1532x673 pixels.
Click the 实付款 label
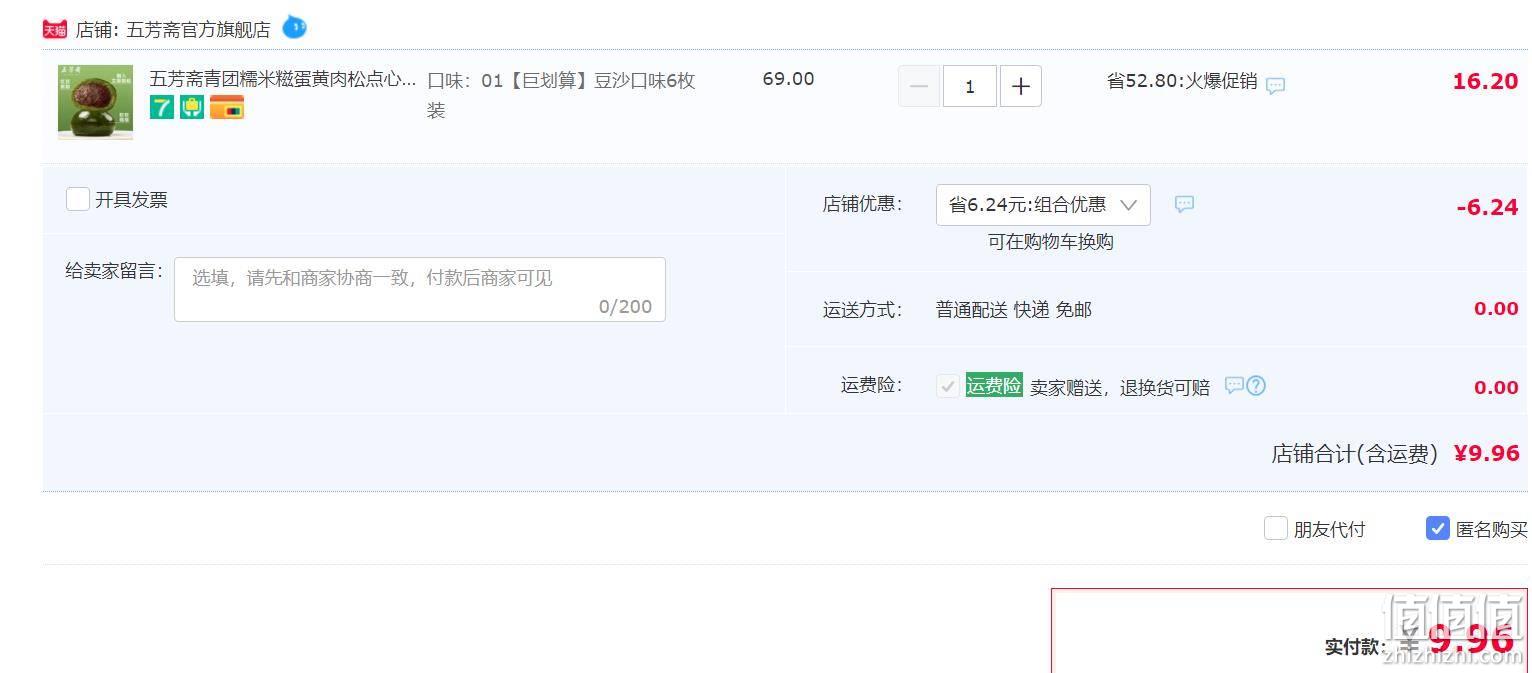1356,647
